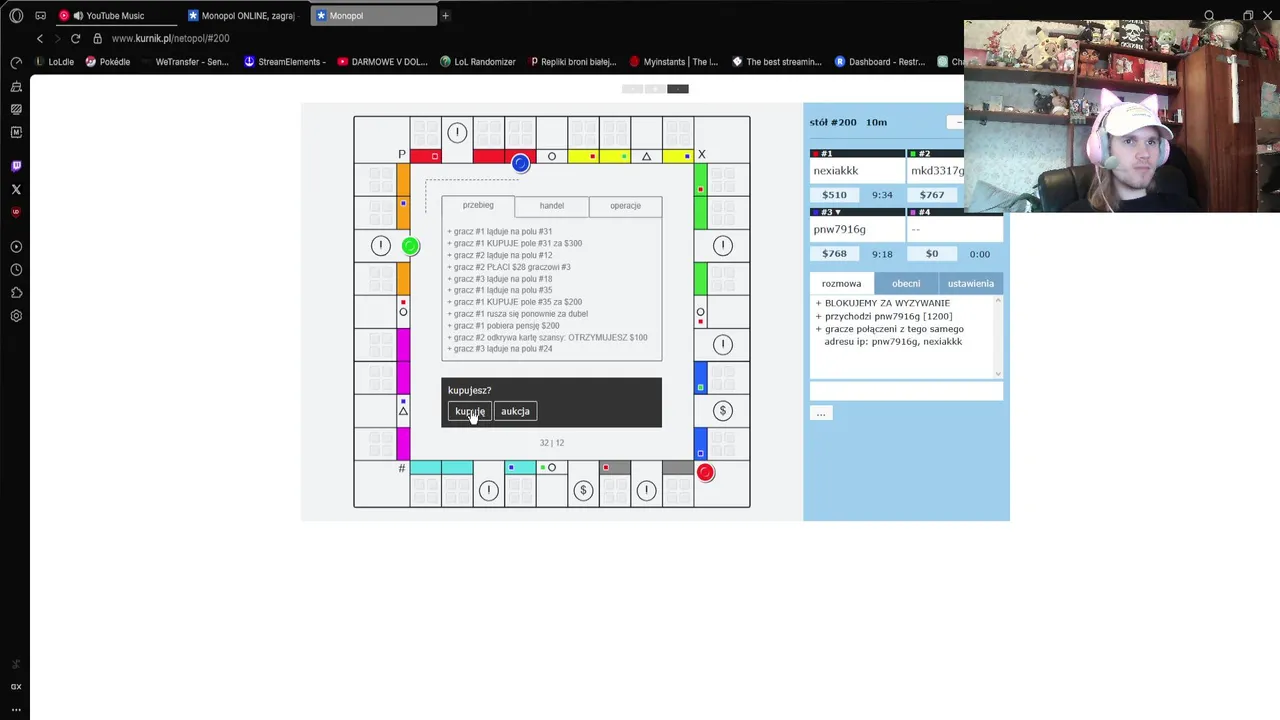Open a new browser tab
This screenshot has width=1280, height=720.
click(x=445, y=15)
